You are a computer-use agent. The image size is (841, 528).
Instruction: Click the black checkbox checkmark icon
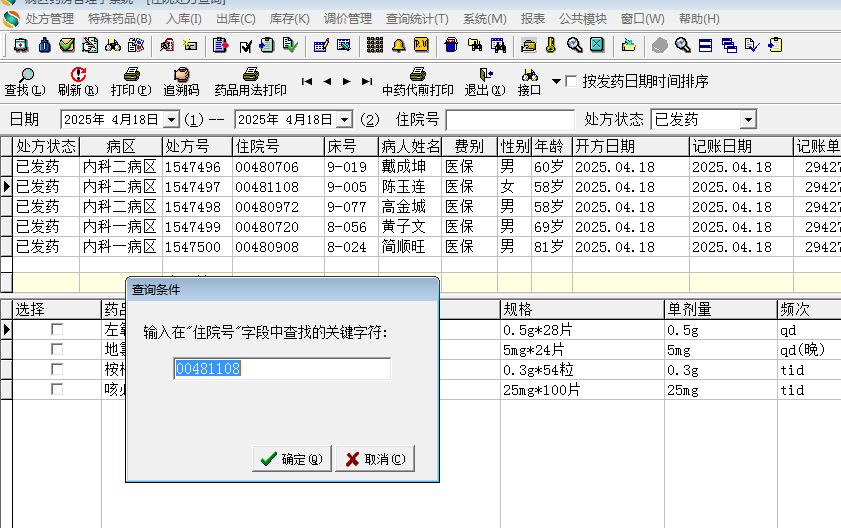coord(246,46)
